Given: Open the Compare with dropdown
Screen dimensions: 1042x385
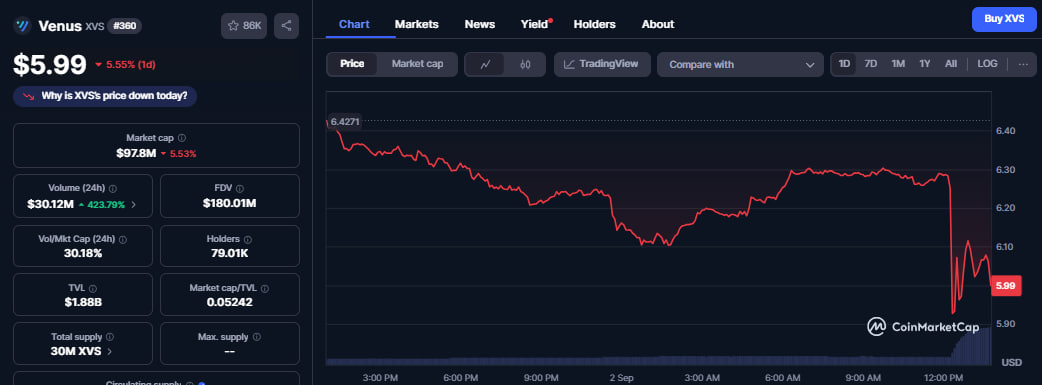Looking at the screenshot, I should coord(740,64).
